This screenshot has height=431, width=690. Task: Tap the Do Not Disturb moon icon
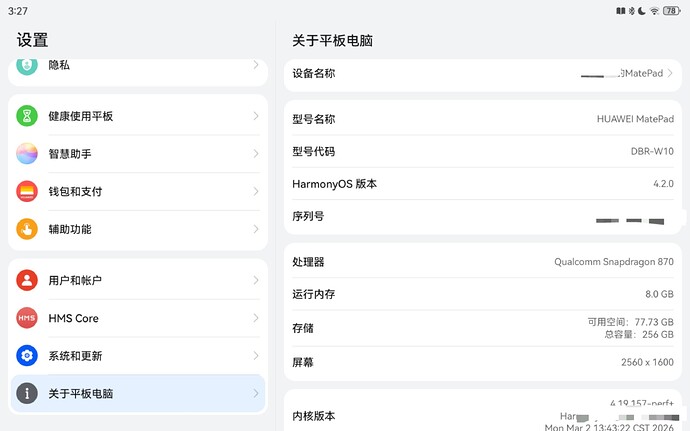click(642, 11)
